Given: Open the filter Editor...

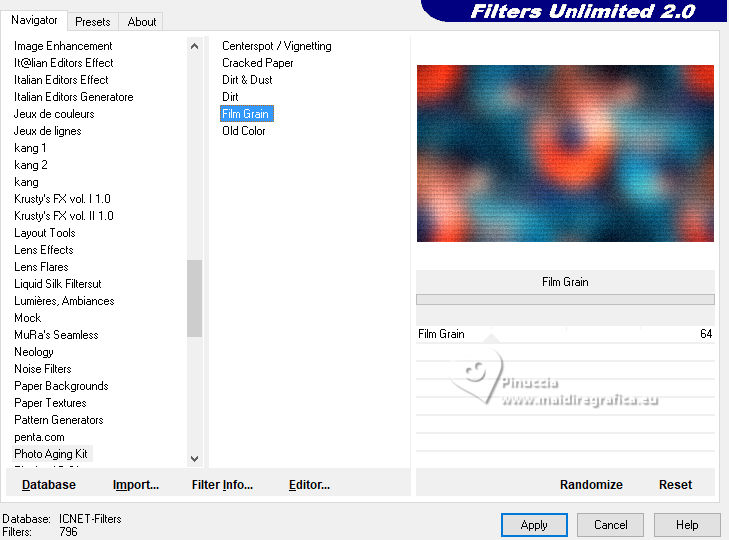Looking at the screenshot, I should pyautogui.click(x=309, y=485).
